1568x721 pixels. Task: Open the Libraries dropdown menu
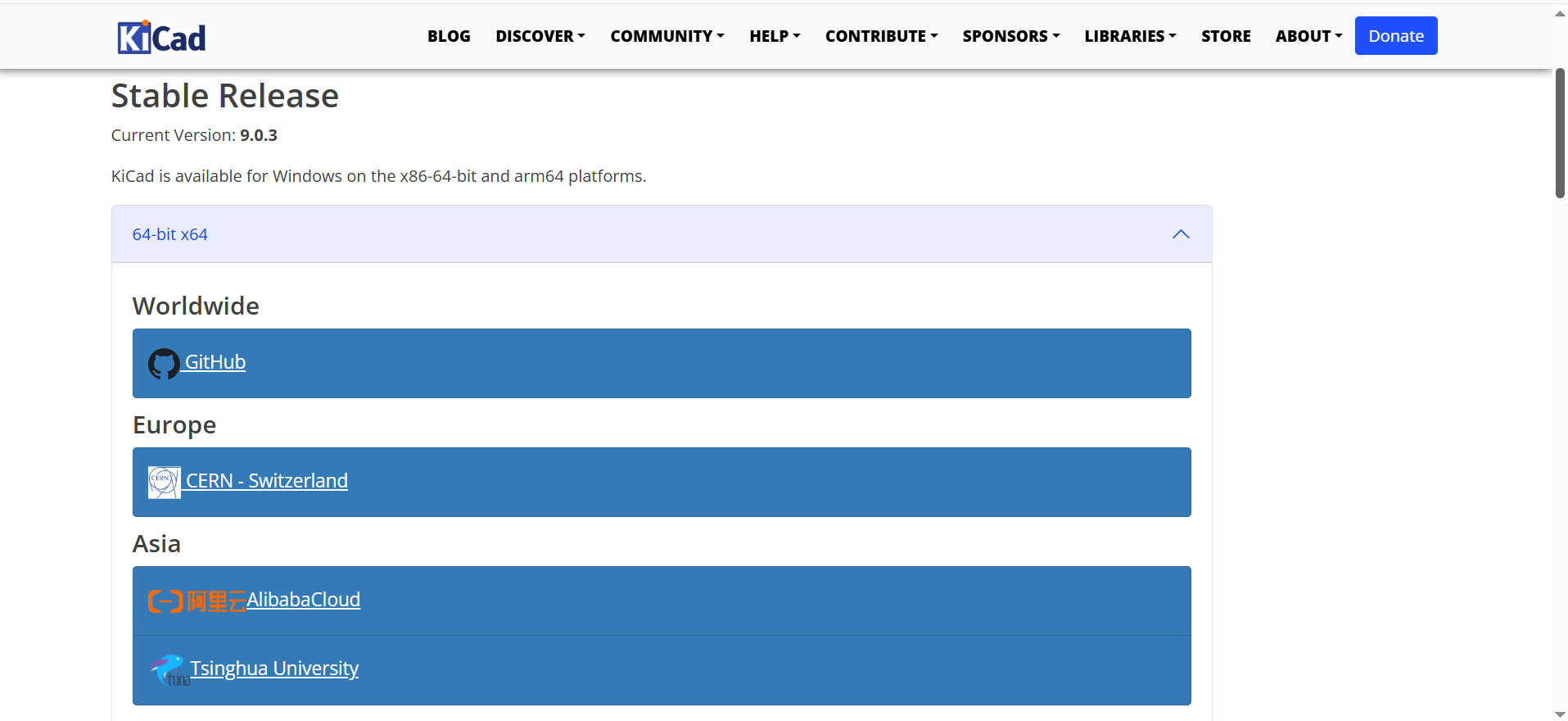click(x=1130, y=36)
